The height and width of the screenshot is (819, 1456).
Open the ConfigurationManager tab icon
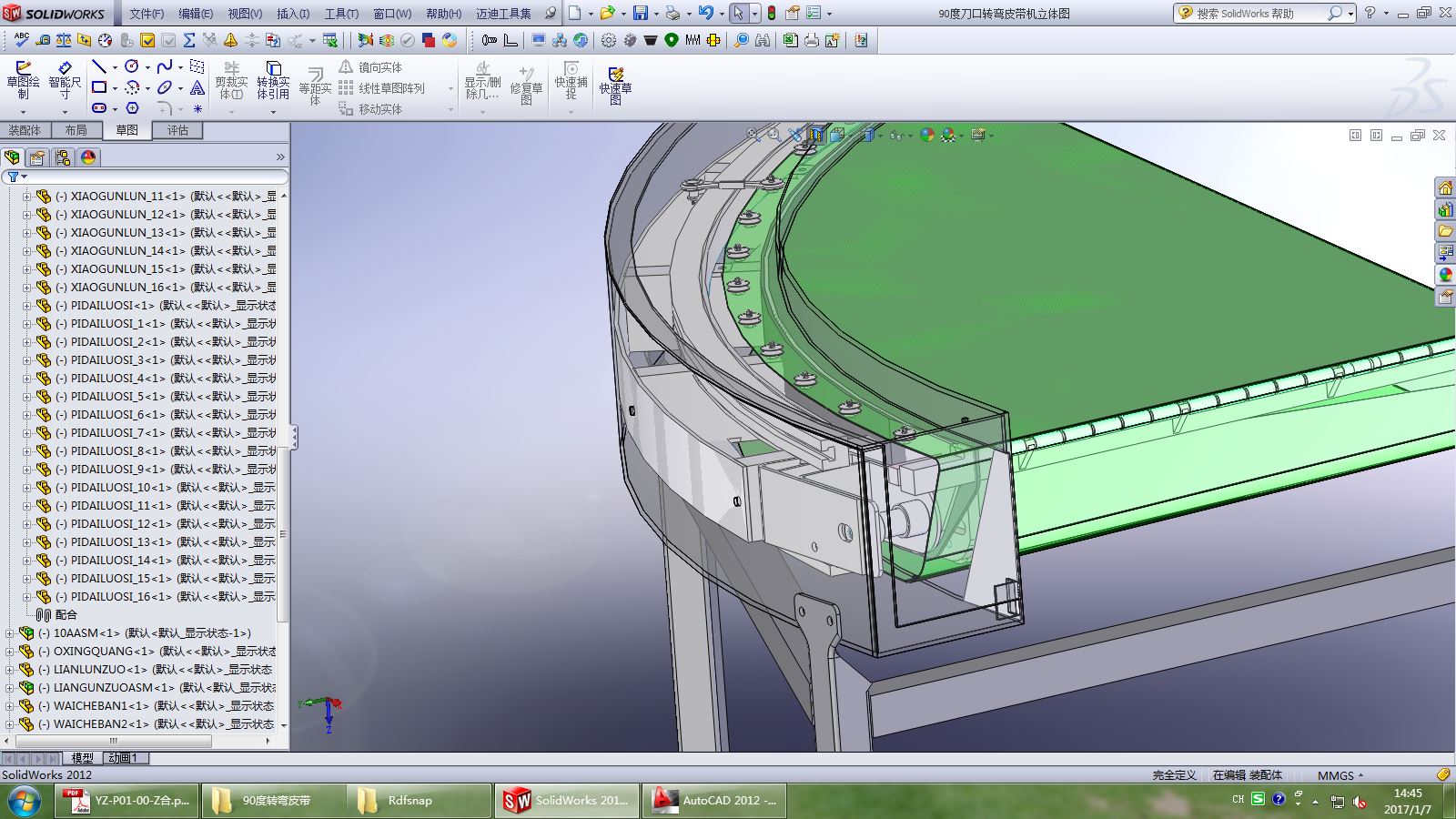pyautogui.click(x=63, y=157)
